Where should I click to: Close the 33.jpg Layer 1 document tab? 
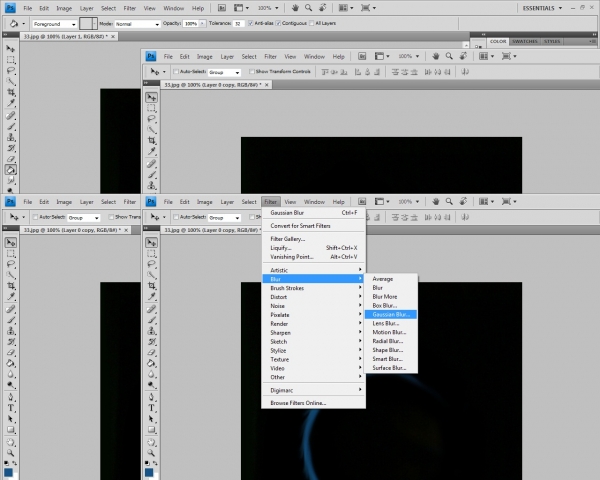pos(113,36)
